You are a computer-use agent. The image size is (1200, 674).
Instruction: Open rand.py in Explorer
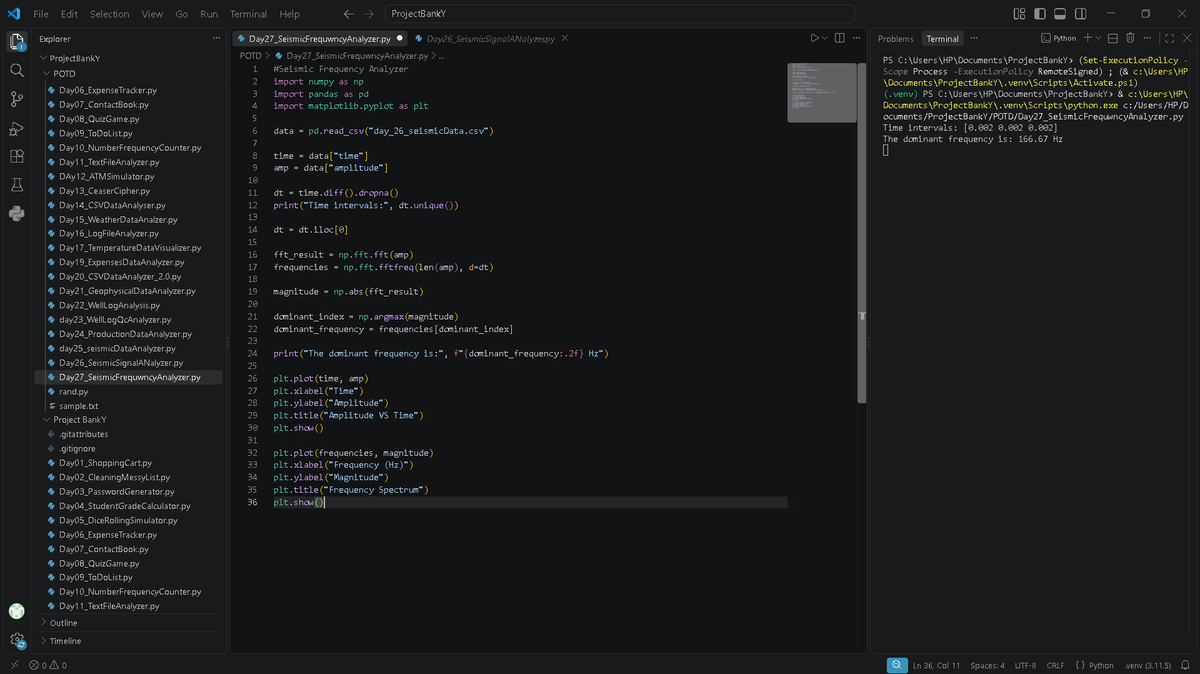coord(73,392)
